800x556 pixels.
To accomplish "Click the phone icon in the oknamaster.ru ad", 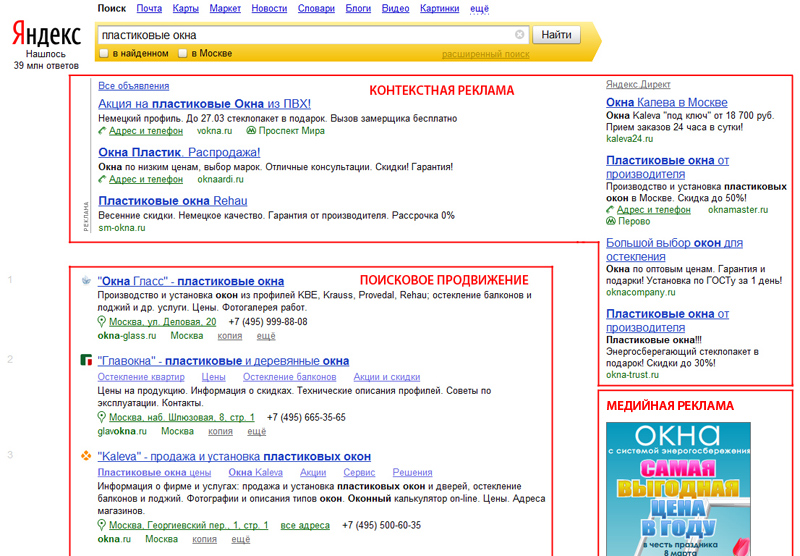I will click(x=610, y=209).
